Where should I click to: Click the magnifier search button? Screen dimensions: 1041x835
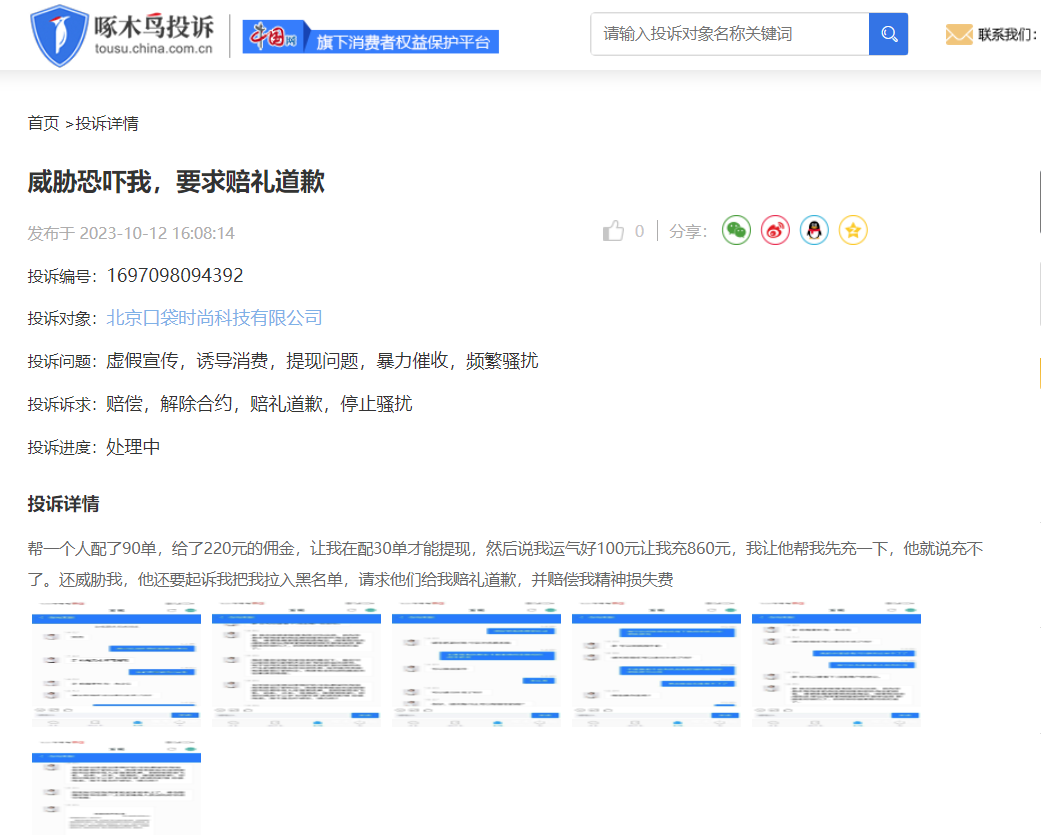(888, 34)
